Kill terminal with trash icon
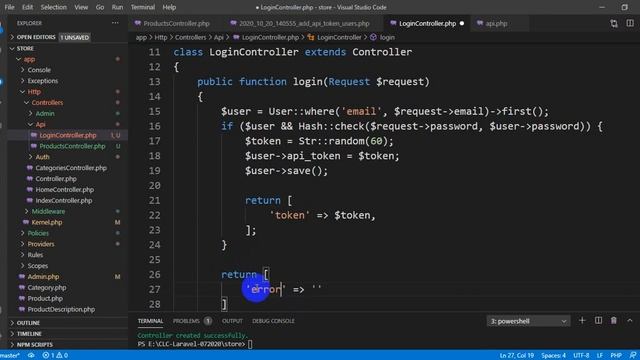The width and height of the screenshot is (640, 360). pos(613,321)
